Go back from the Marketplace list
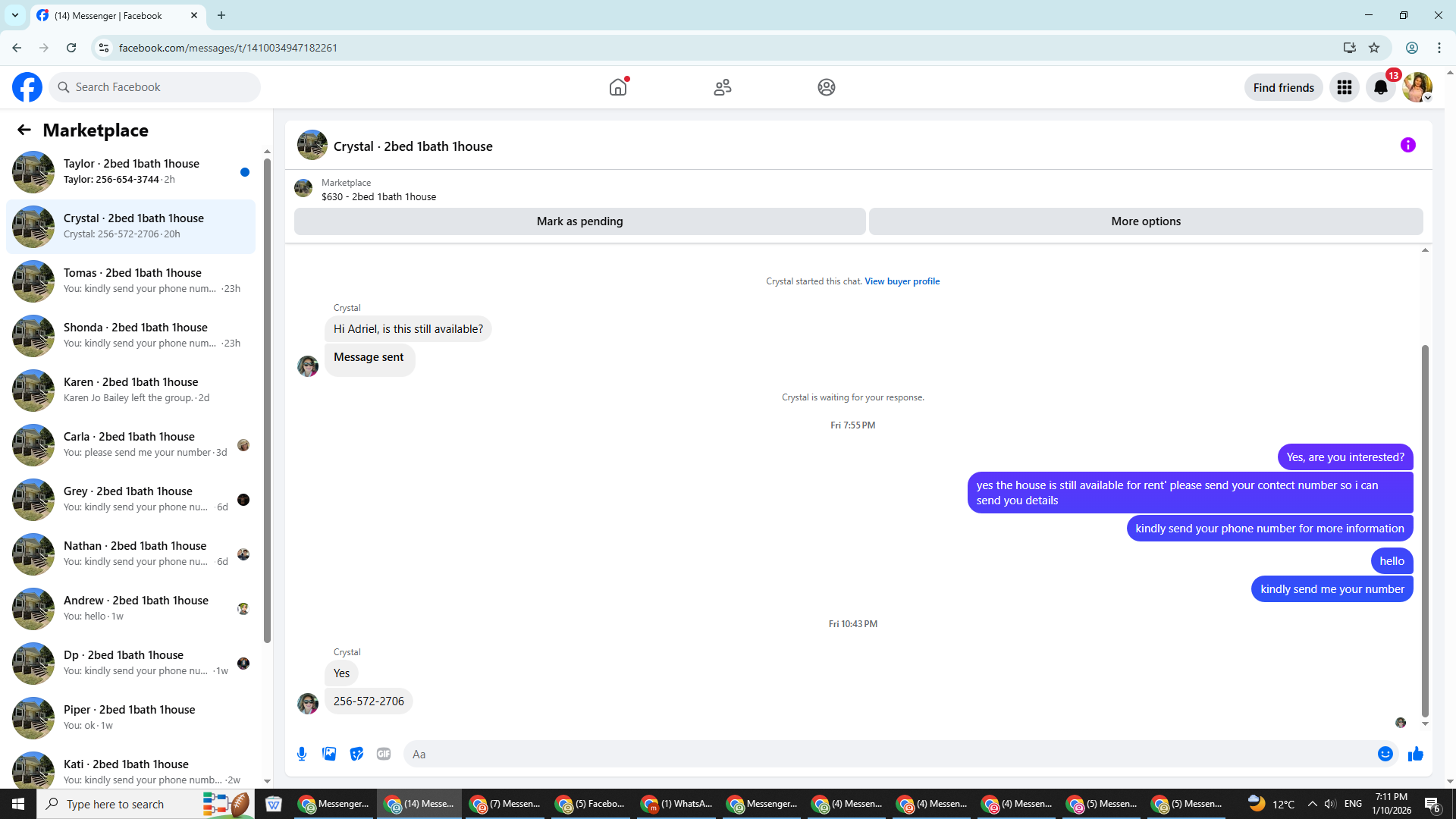The image size is (1456, 819). click(x=24, y=130)
